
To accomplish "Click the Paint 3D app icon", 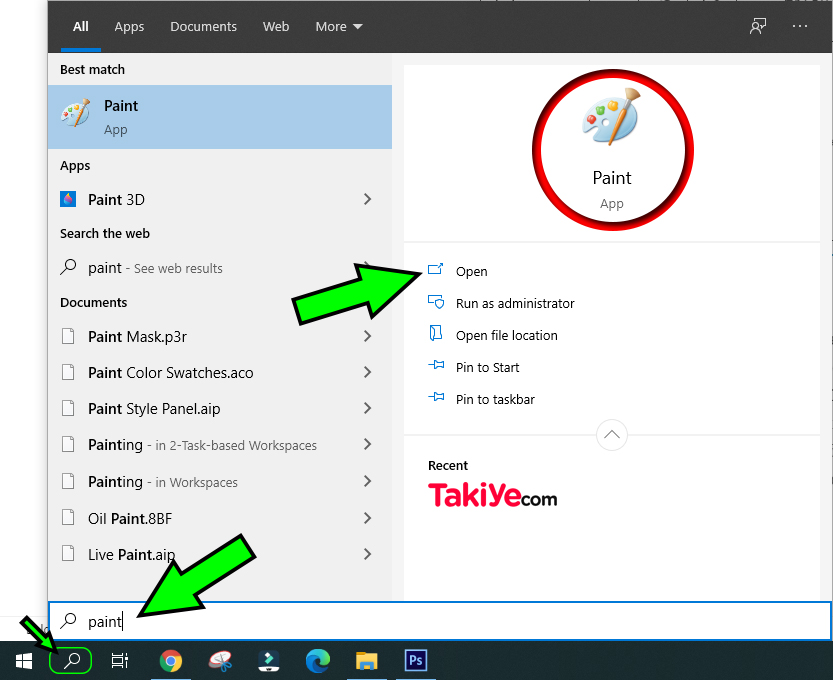I will pos(68,199).
